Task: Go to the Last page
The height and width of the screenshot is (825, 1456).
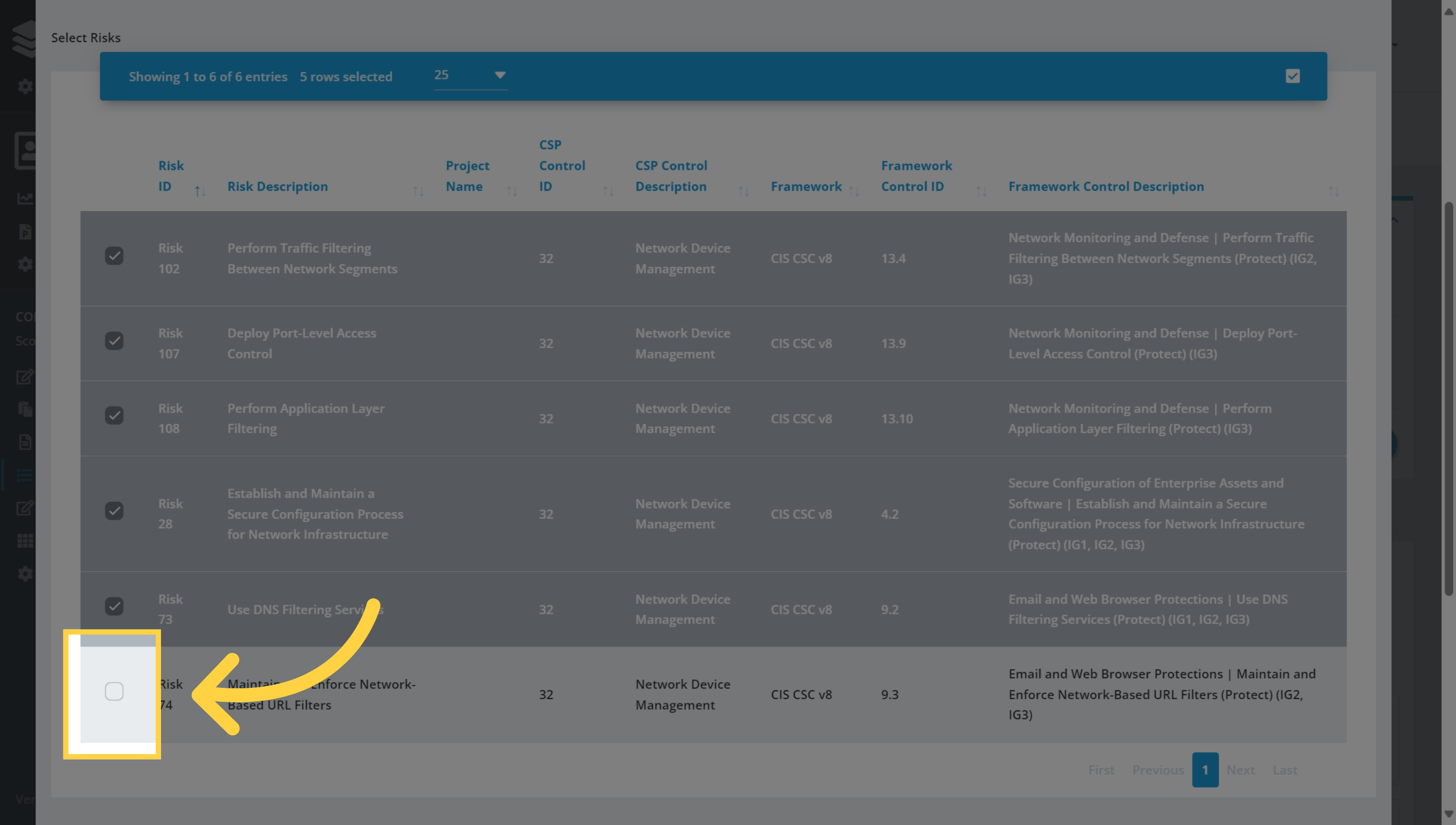Action: tap(1285, 769)
